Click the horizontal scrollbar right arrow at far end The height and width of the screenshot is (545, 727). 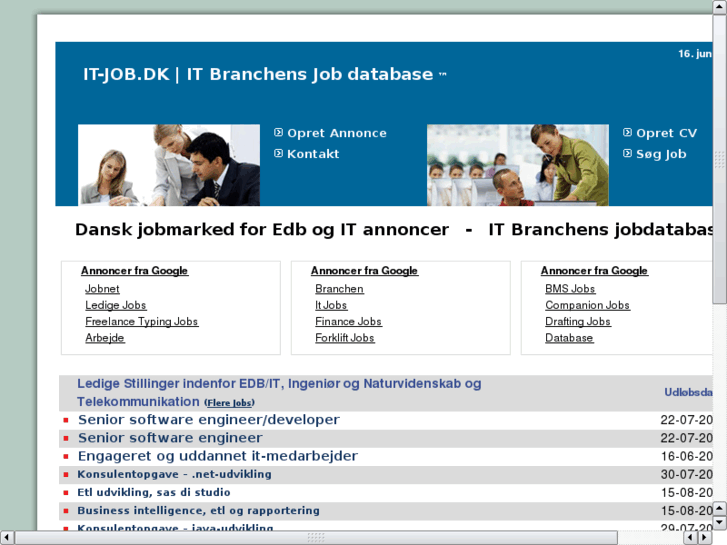point(704,538)
